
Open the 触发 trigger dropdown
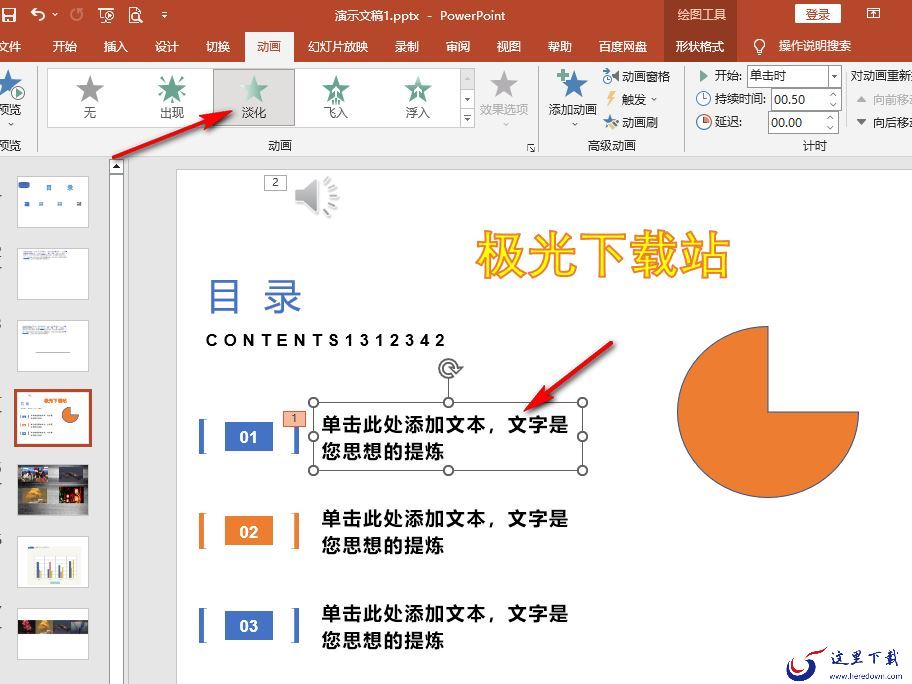(x=632, y=99)
